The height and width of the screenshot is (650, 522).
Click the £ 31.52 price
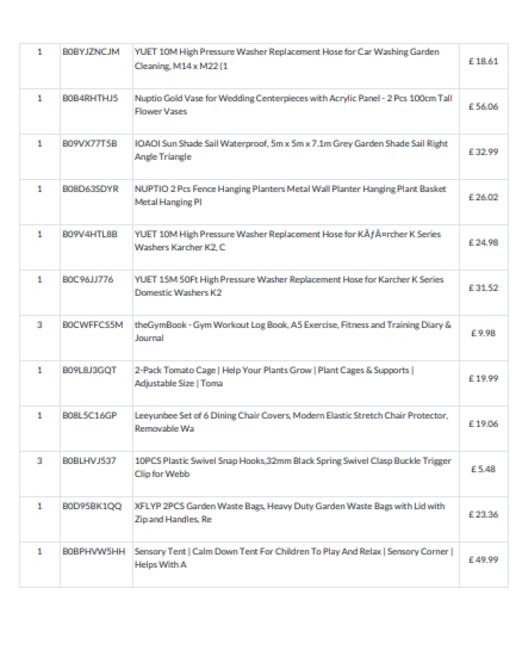point(483,288)
